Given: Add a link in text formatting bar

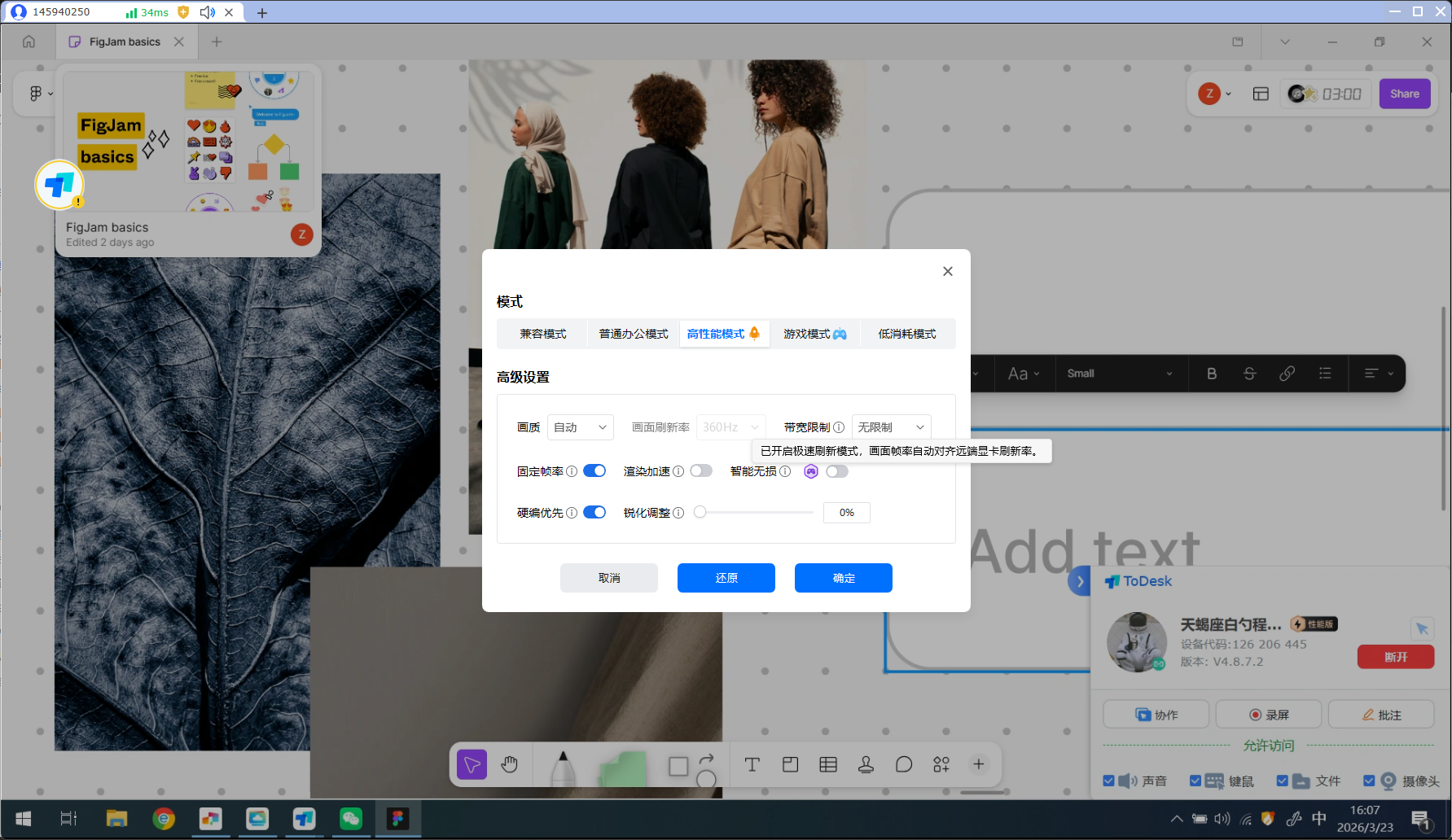Looking at the screenshot, I should [1287, 374].
